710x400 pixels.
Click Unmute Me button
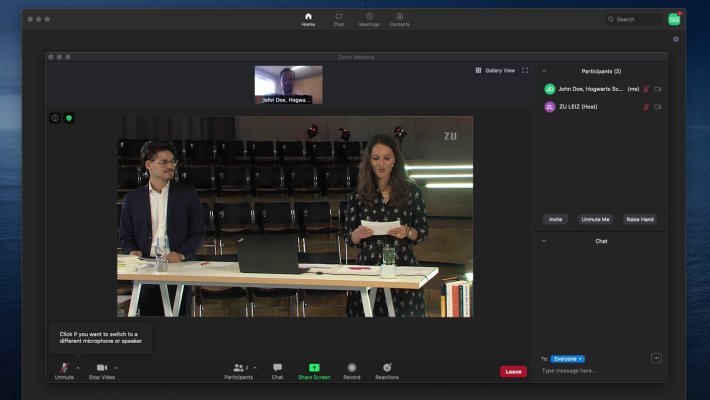click(x=595, y=219)
